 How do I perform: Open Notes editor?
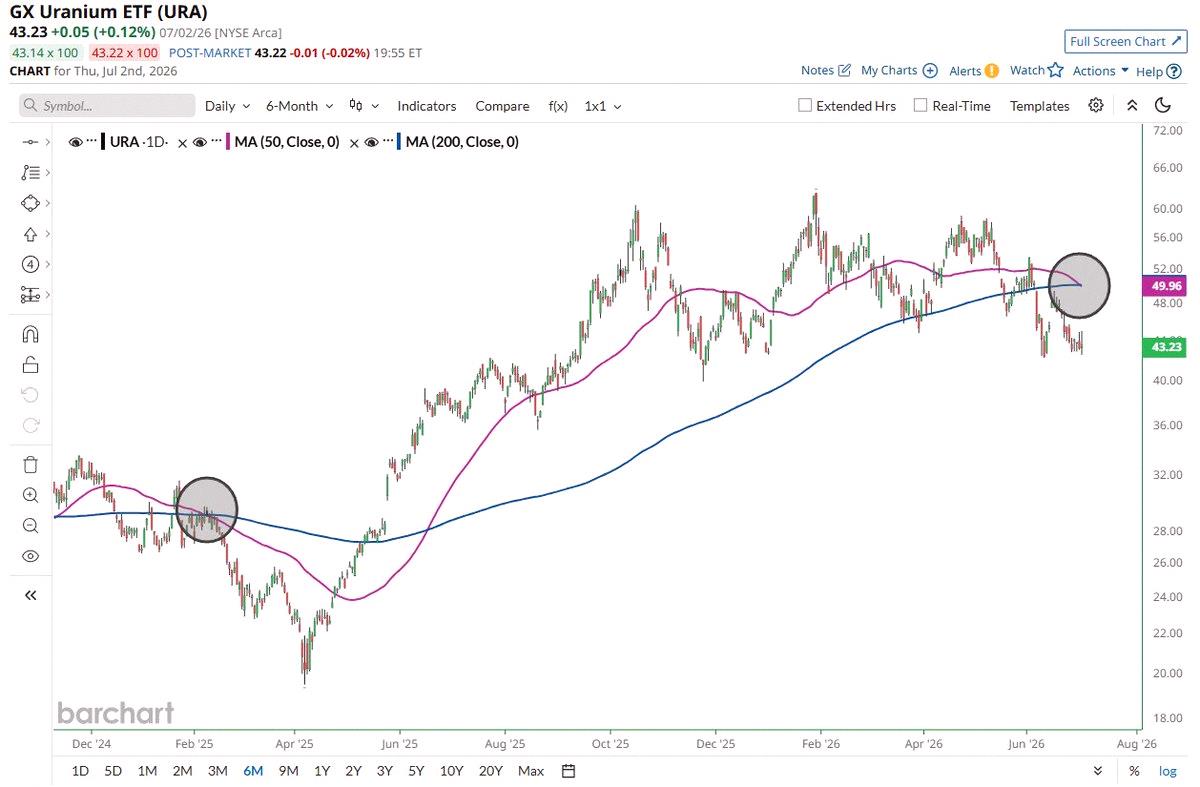[826, 70]
